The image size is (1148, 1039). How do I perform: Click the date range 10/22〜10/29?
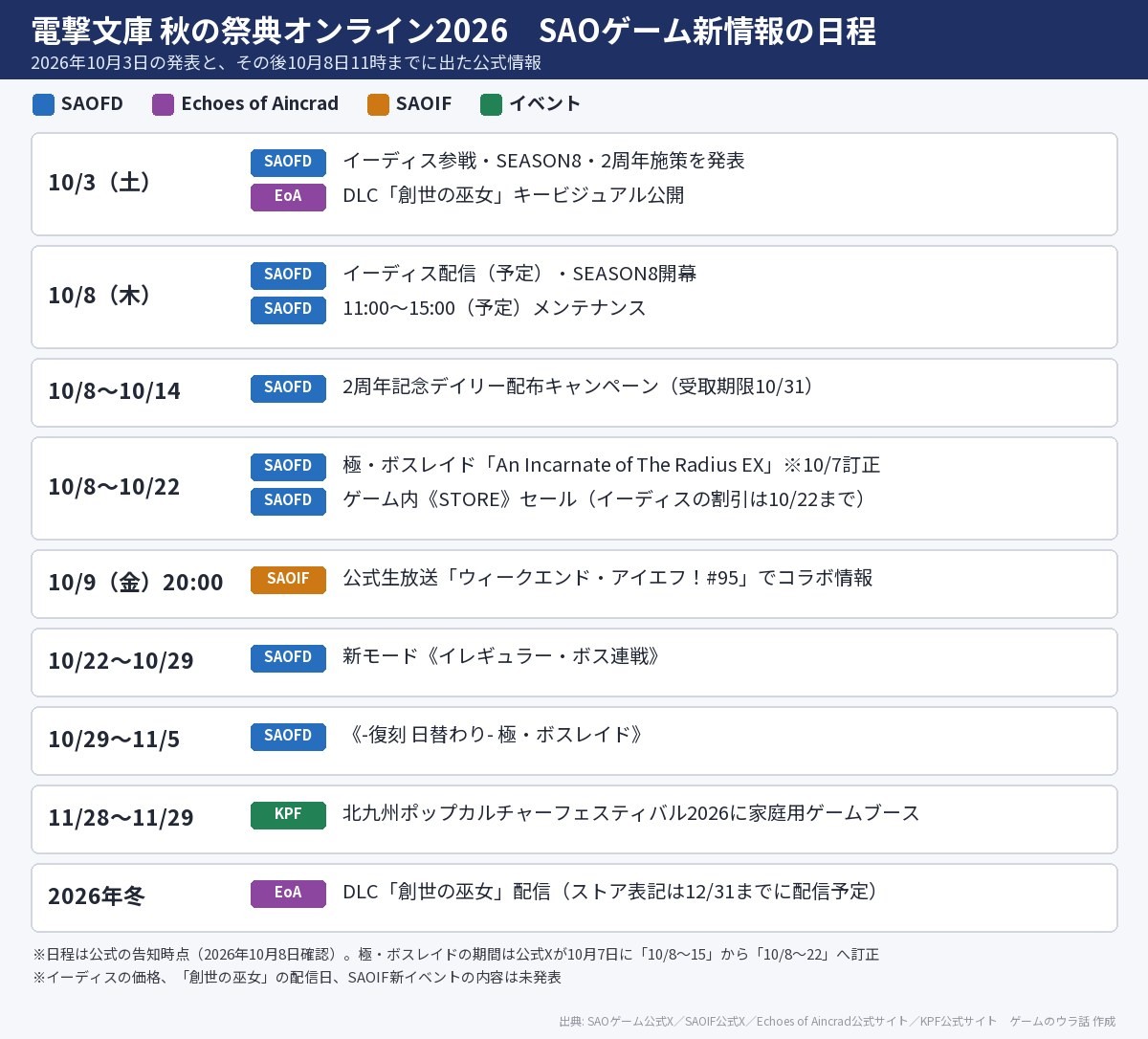121,661
